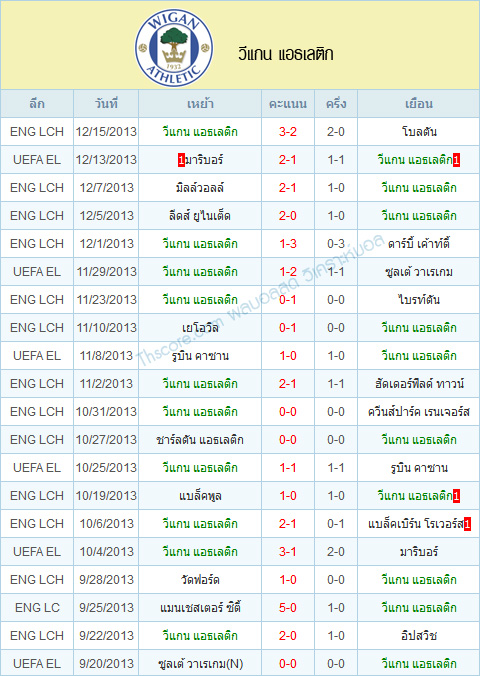480x676 pixels.
Task: Open the 1-3 score on 12/1/2013
Action: pos(288,244)
